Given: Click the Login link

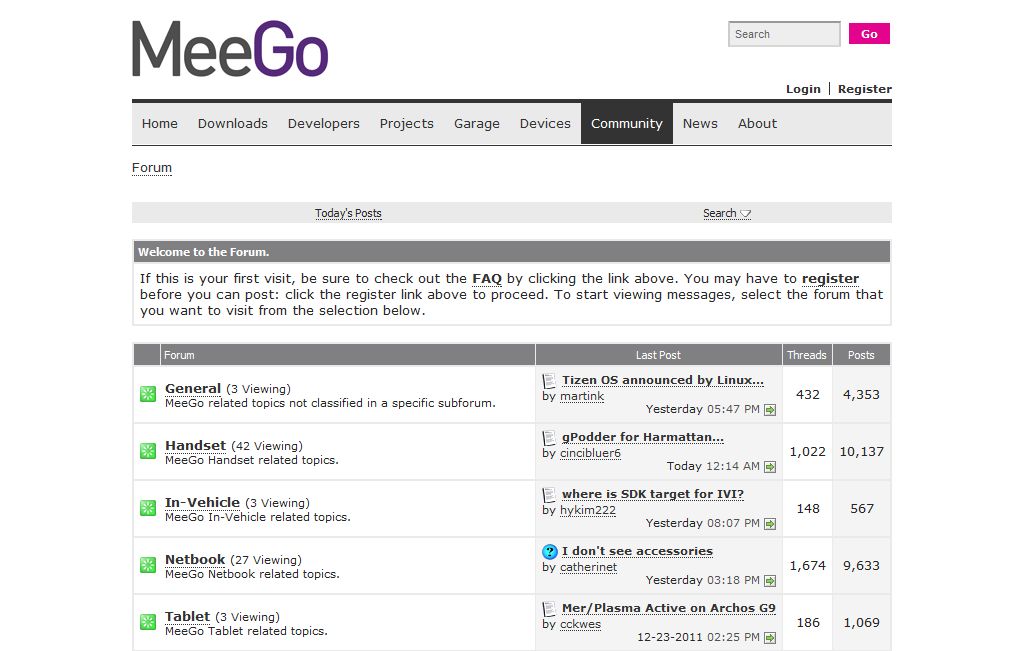Looking at the screenshot, I should pos(803,89).
